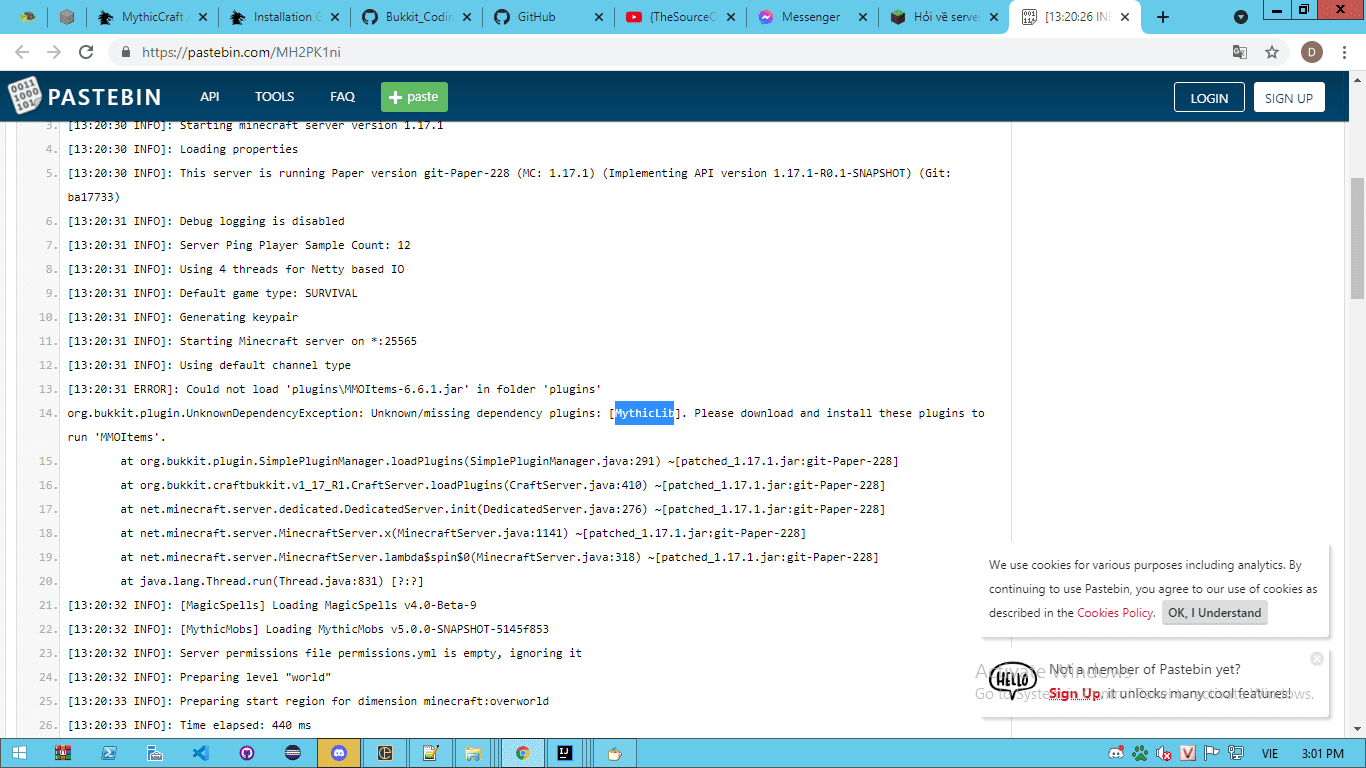Open IntelliJ IDEA from the taskbar
This screenshot has height=768, width=1366.
(567, 753)
